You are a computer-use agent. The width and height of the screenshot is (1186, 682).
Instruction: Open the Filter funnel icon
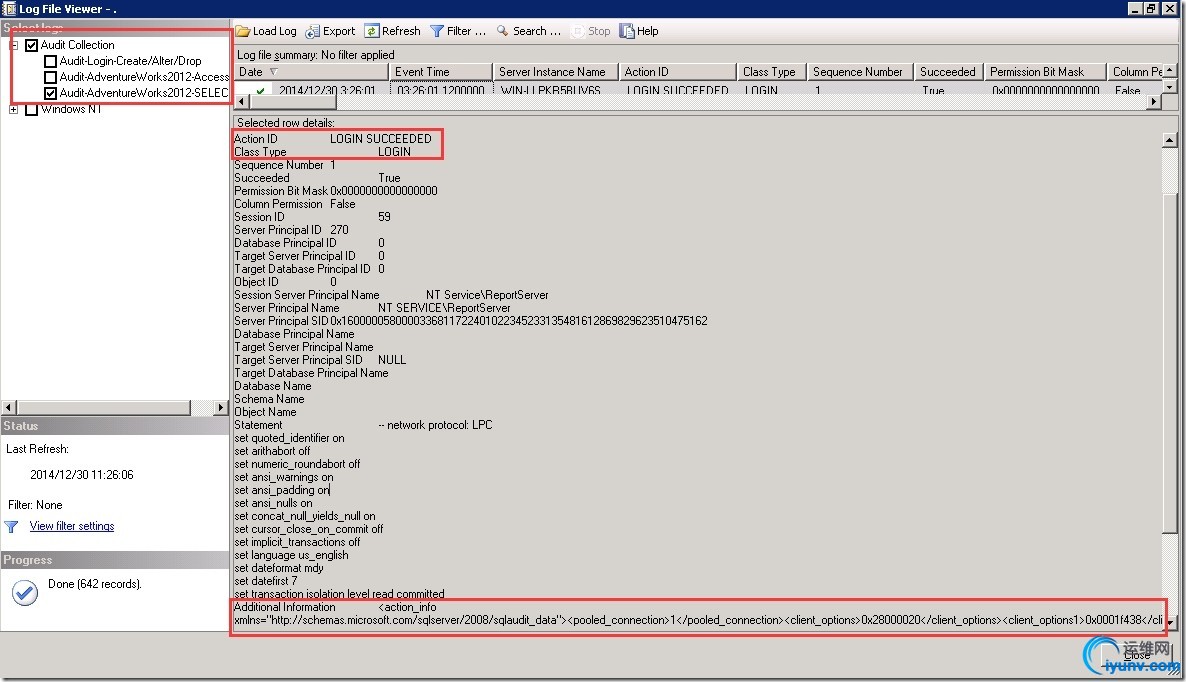[436, 31]
